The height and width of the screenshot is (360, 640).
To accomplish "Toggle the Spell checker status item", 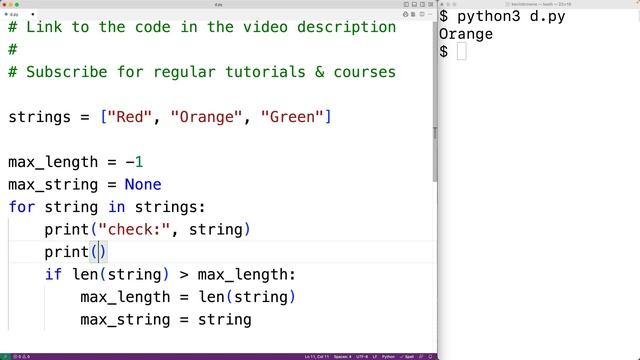I will click(x=407, y=357).
